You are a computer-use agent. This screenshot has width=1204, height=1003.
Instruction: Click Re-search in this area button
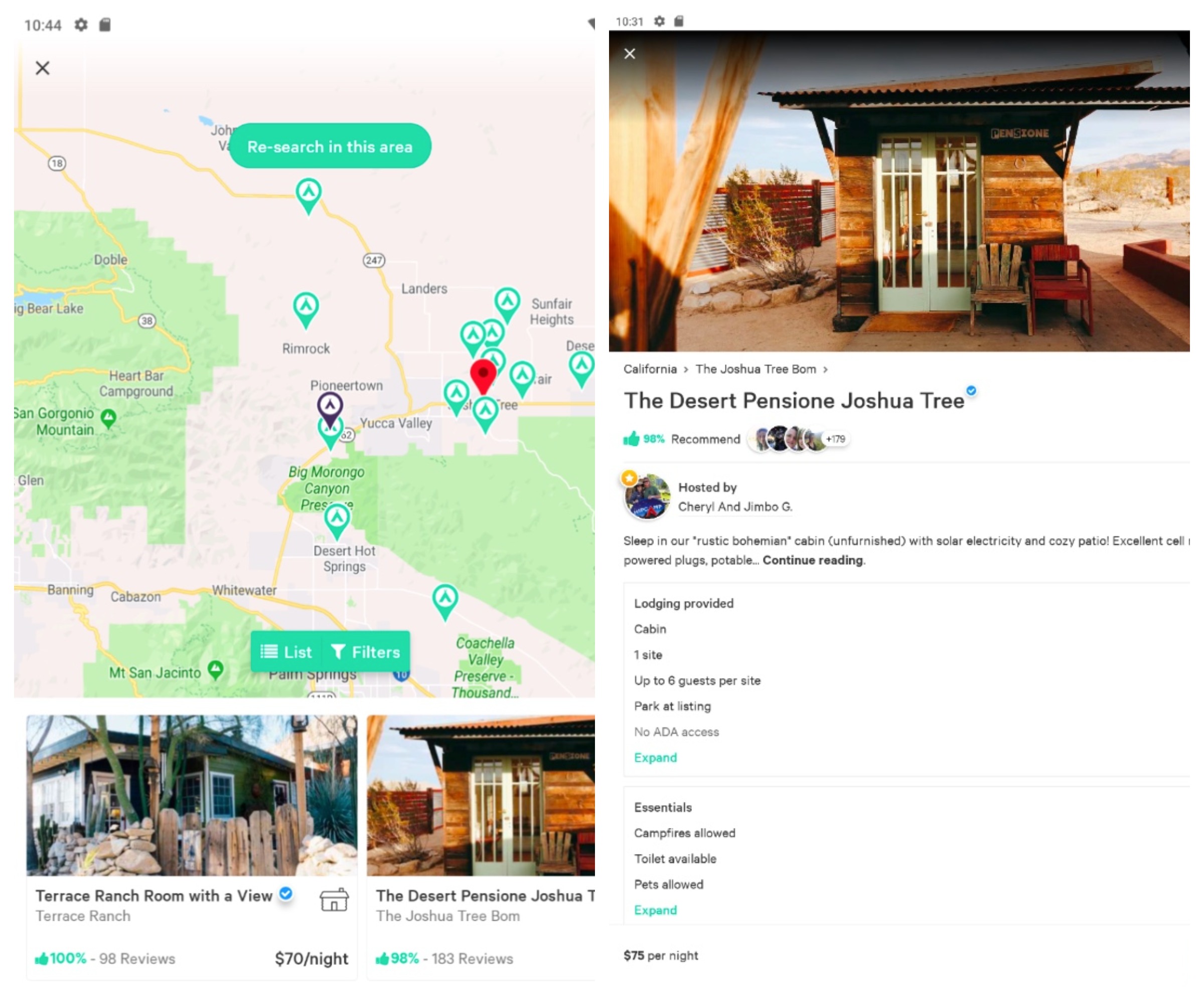coord(330,146)
